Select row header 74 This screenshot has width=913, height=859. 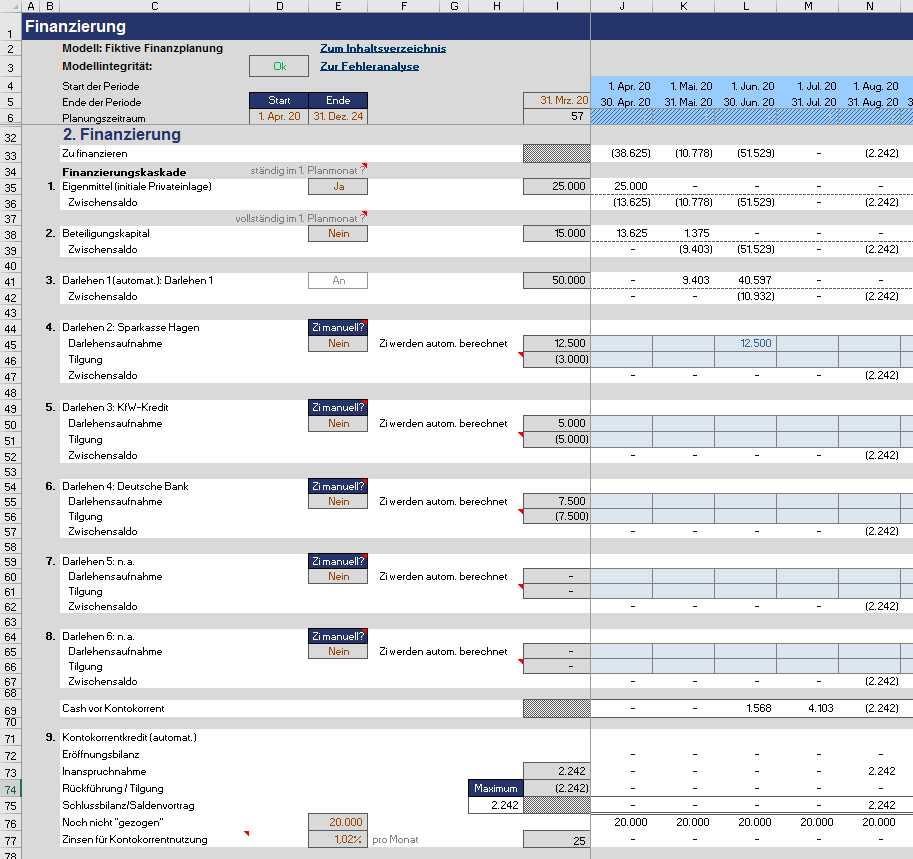[x=10, y=790]
